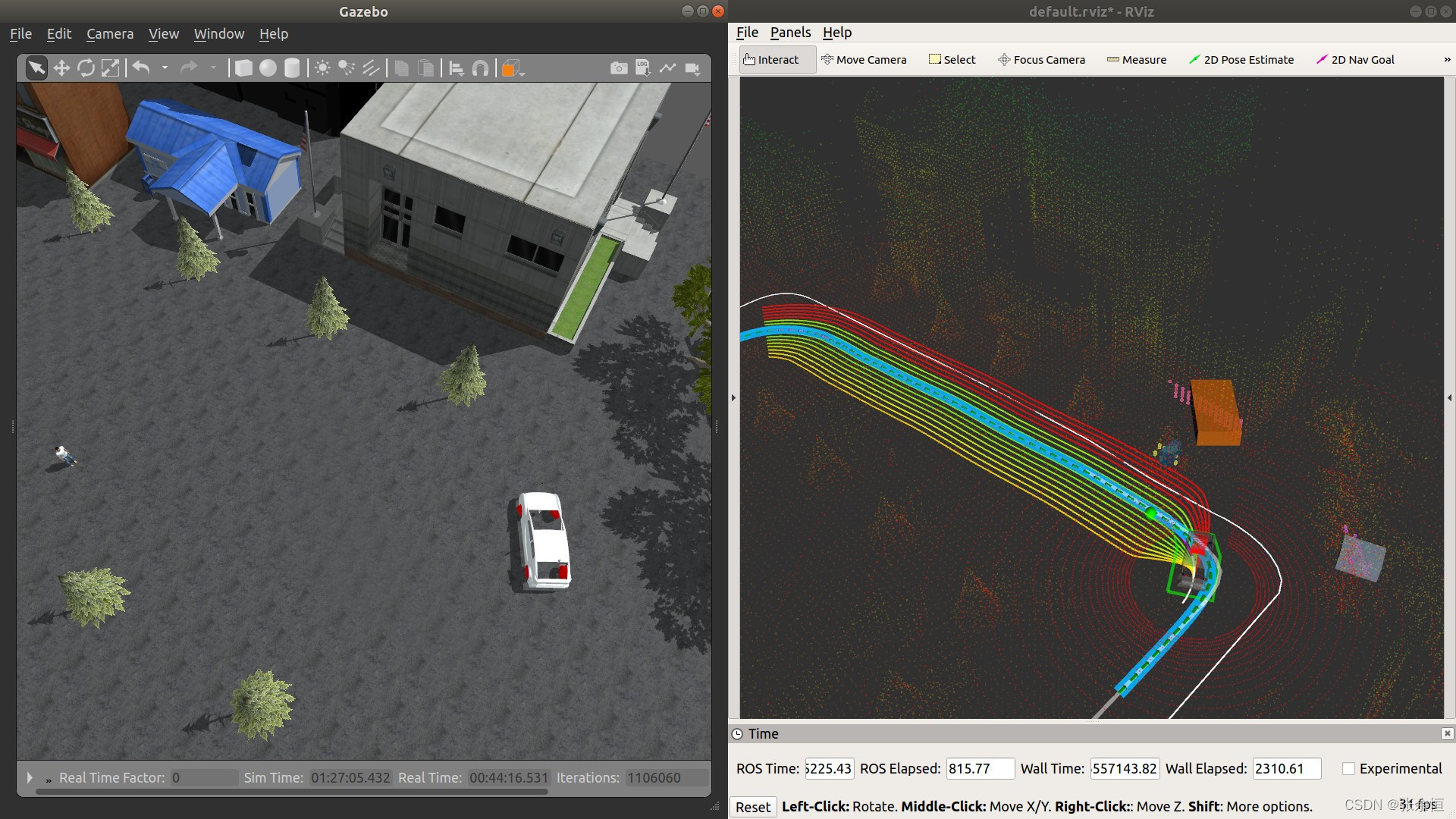Image resolution: width=1456 pixels, height=819 pixels.
Task: Add a point light source
Action: click(x=322, y=68)
